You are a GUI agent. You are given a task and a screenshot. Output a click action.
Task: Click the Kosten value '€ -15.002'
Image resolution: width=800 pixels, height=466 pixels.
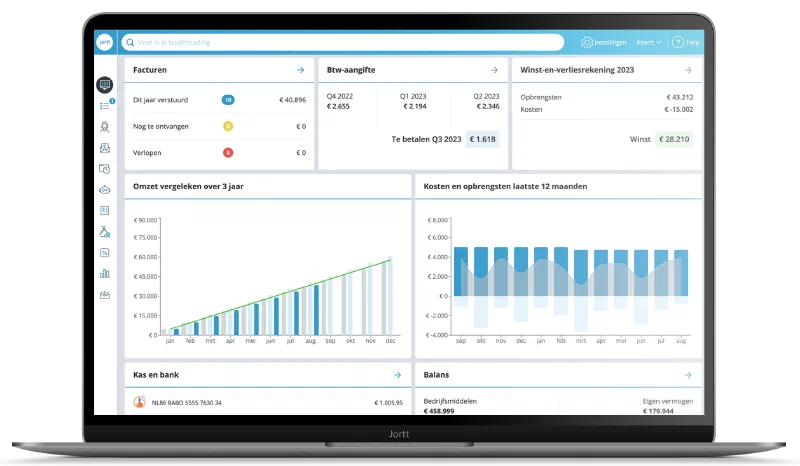pos(679,109)
